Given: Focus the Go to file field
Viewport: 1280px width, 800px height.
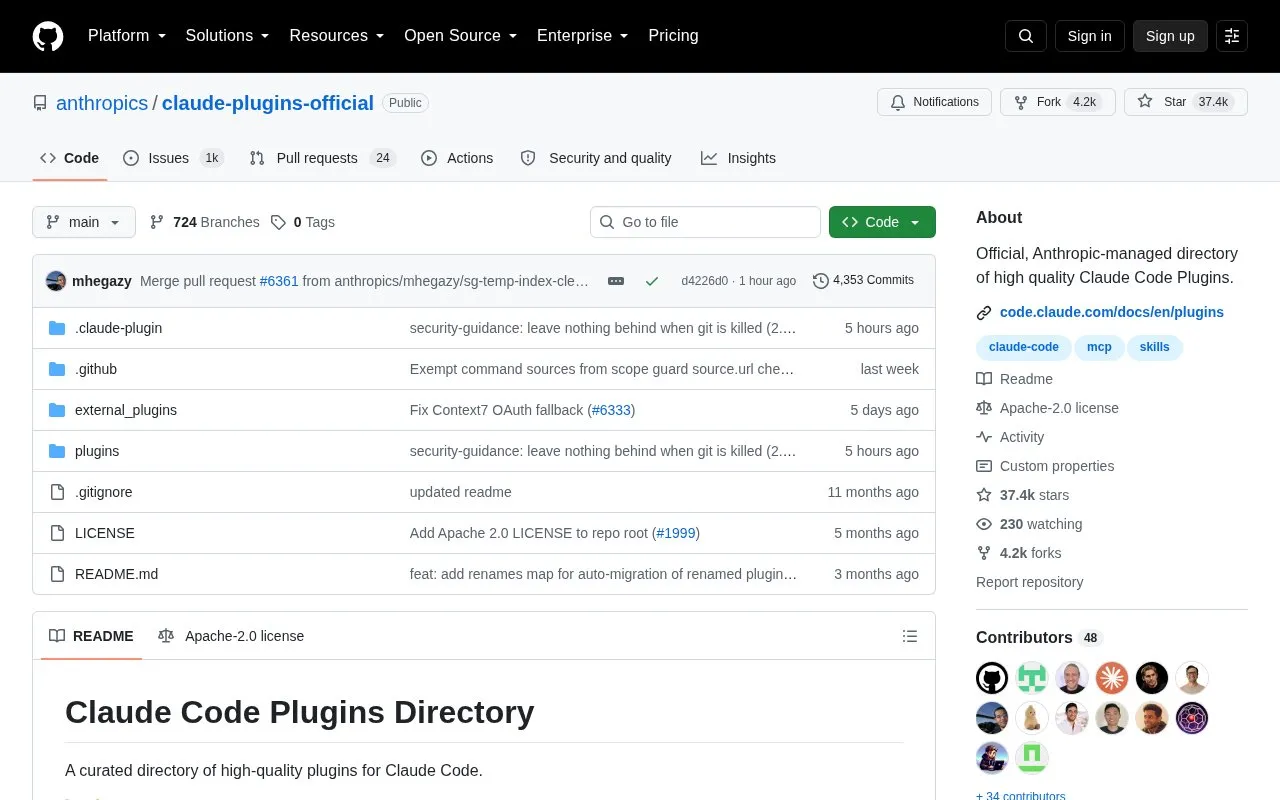Looking at the screenshot, I should click(x=705, y=222).
